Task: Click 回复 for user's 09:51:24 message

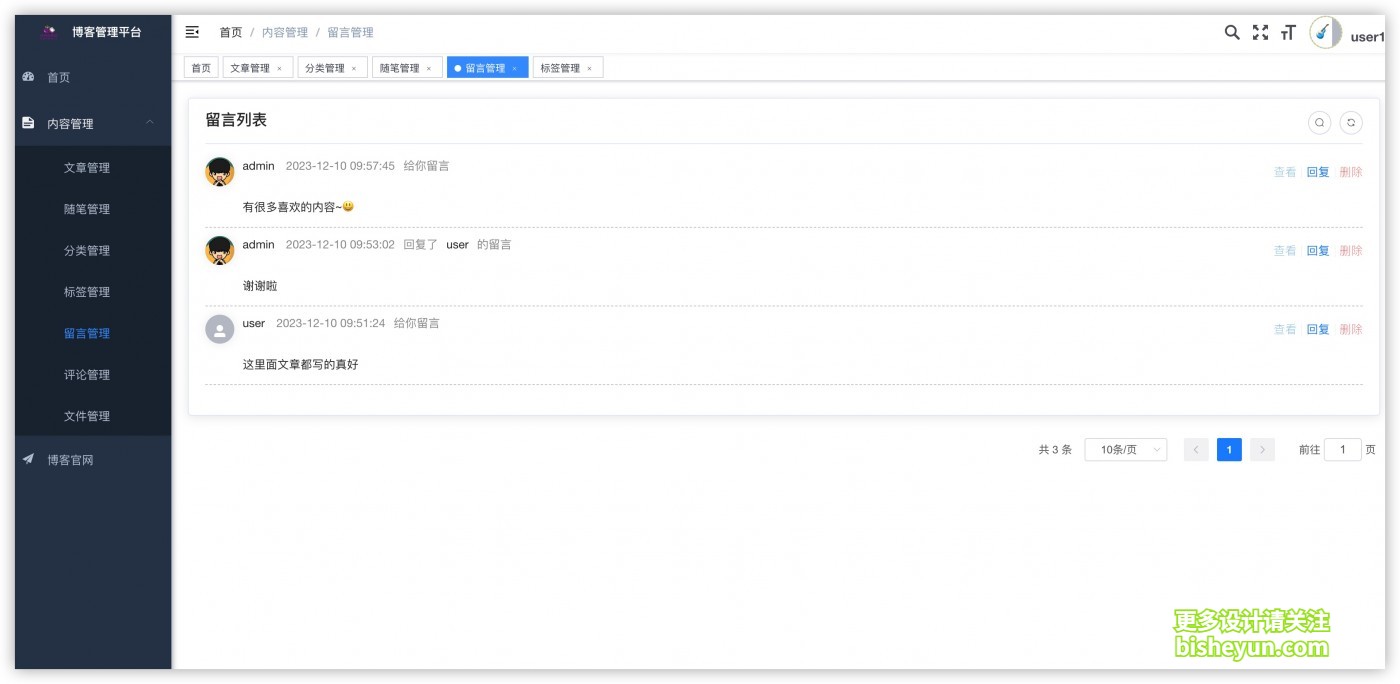Action: coord(1318,329)
